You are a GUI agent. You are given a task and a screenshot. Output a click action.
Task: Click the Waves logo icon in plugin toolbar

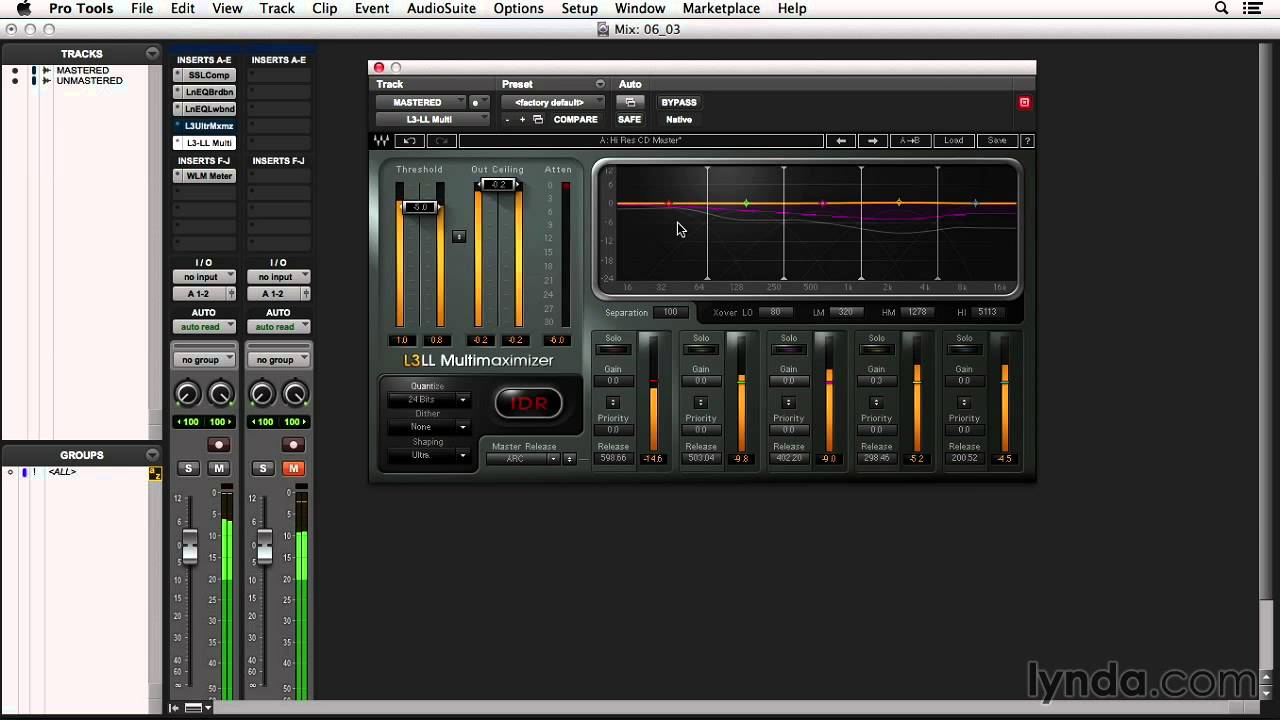click(381, 141)
